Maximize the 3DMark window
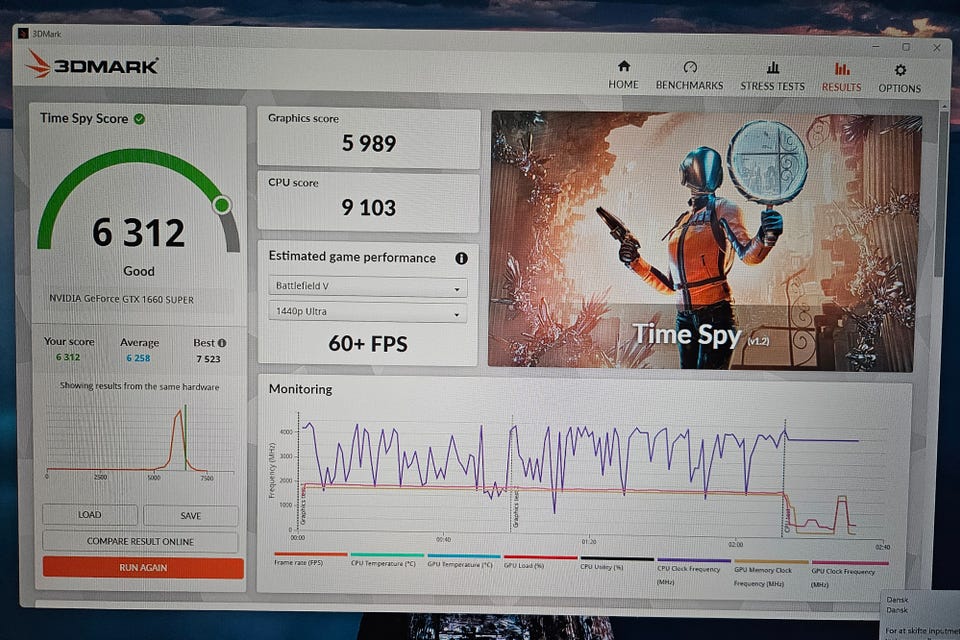 (x=906, y=47)
